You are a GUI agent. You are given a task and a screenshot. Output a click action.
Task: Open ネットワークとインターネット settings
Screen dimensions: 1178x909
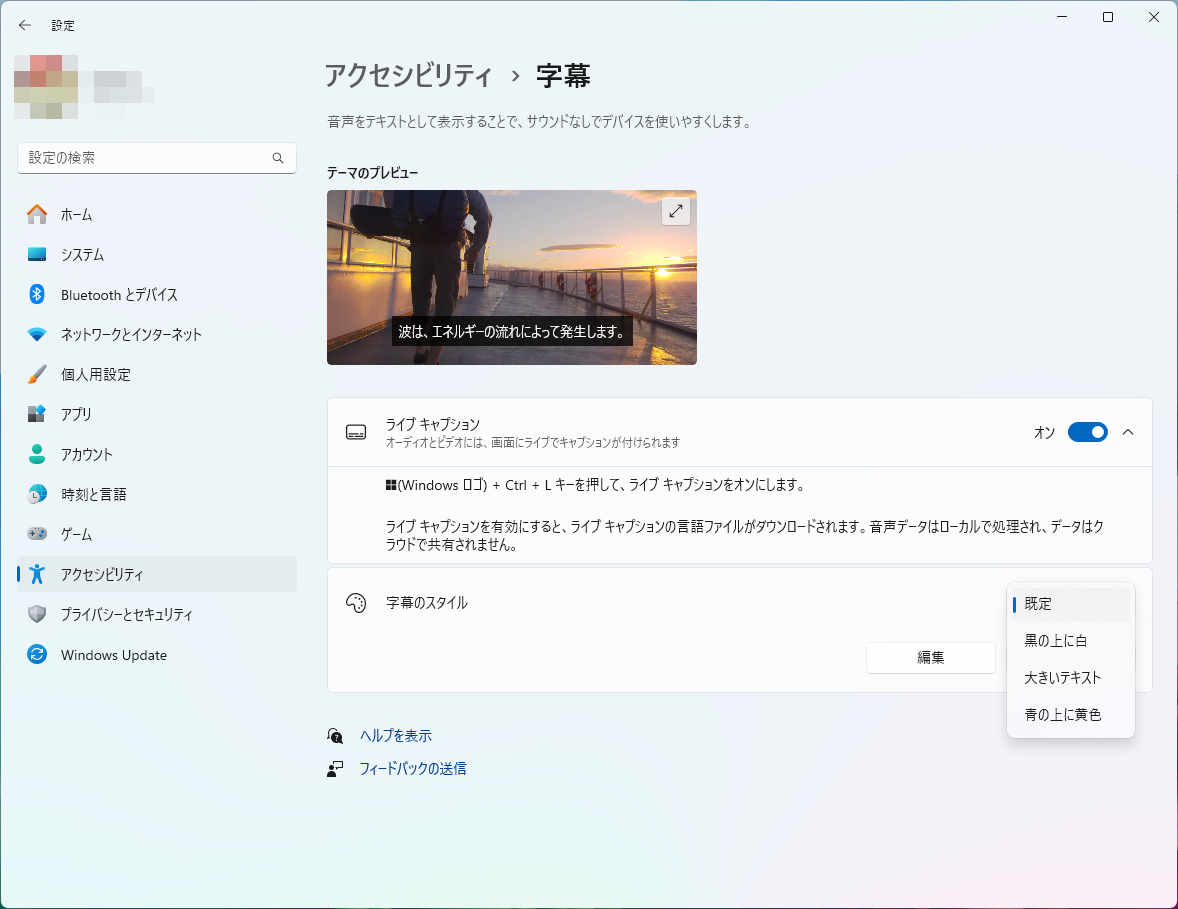(x=130, y=334)
